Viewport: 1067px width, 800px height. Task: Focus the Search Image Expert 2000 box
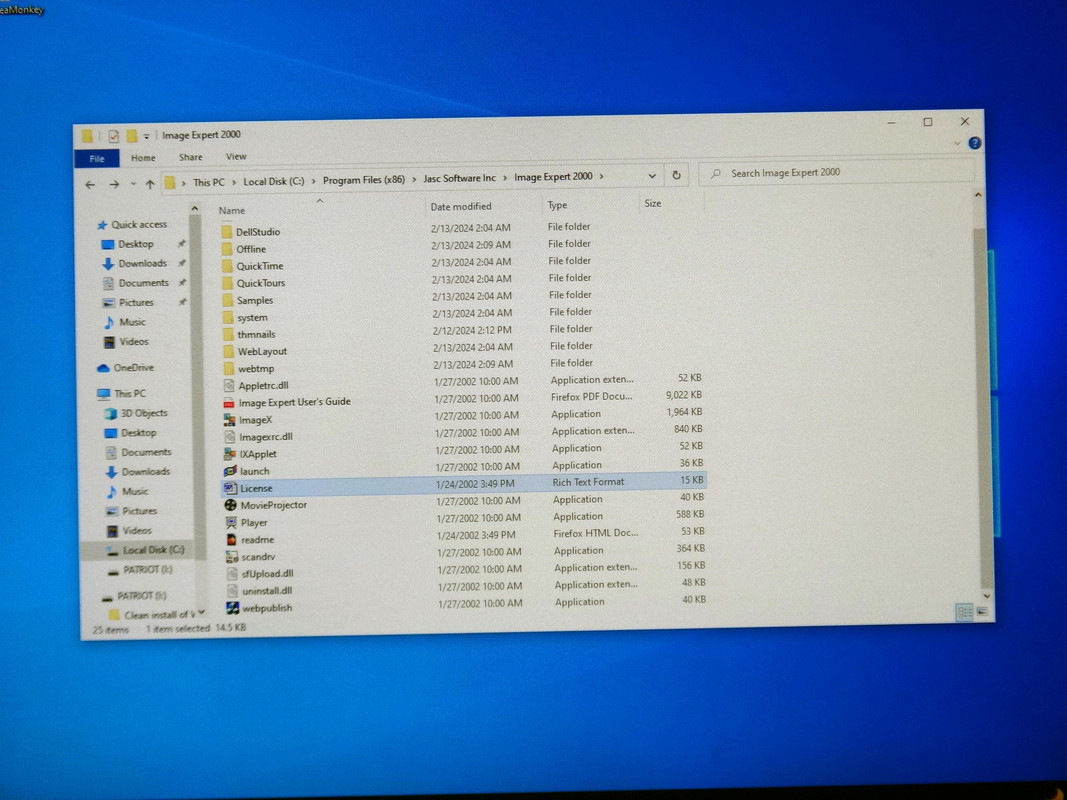click(x=837, y=173)
